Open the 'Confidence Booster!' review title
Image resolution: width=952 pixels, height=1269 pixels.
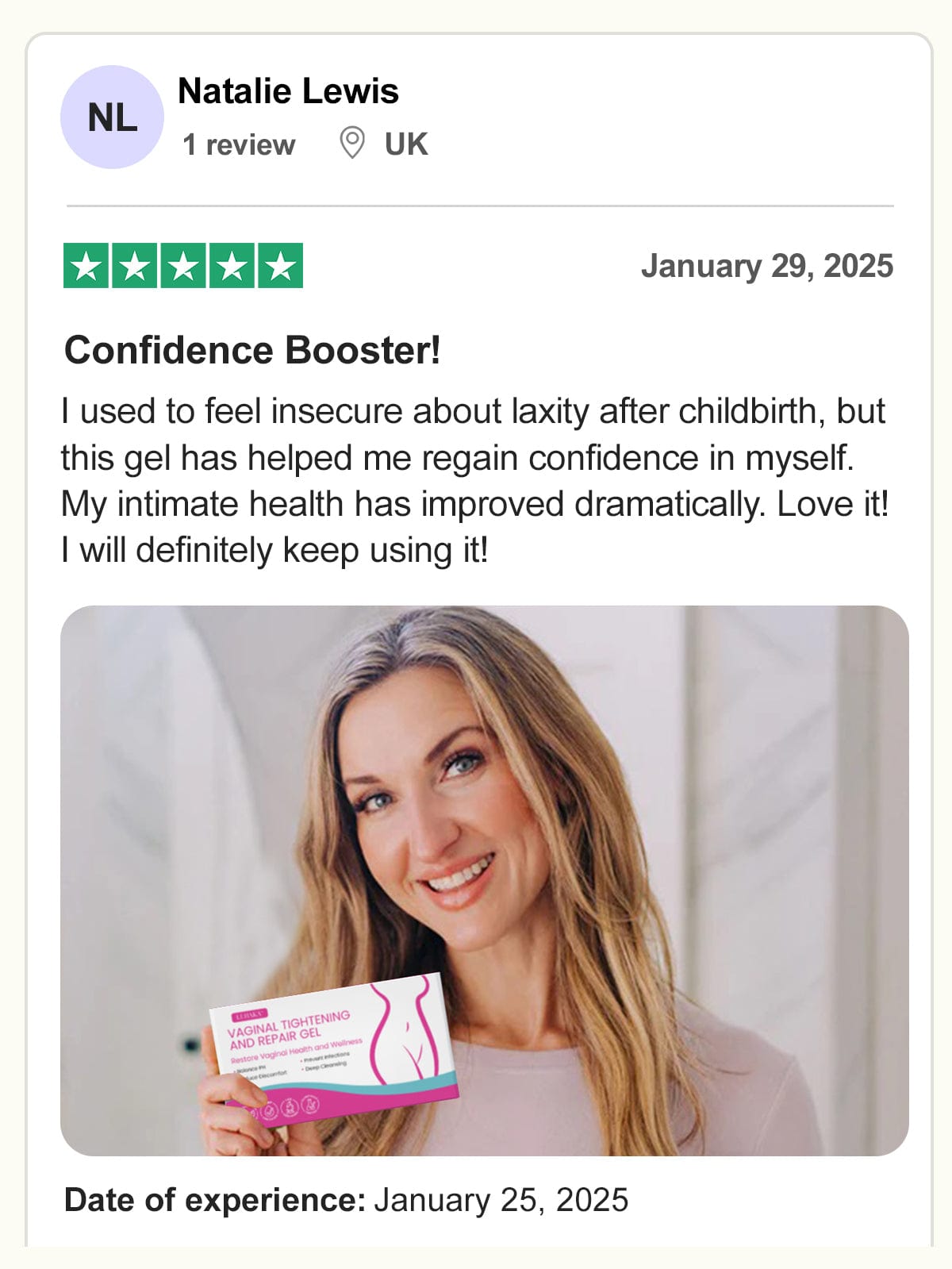click(x=252, y=350)
